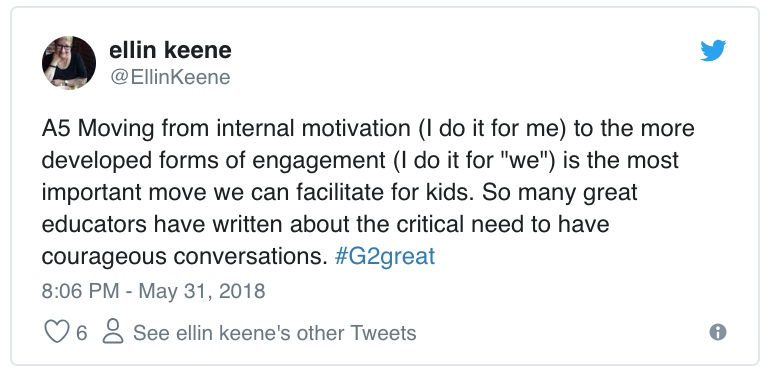Viewport: 770px width, 372px height.
Task: Like the tweet with the heart icon
Action: (x=57, y=332)
